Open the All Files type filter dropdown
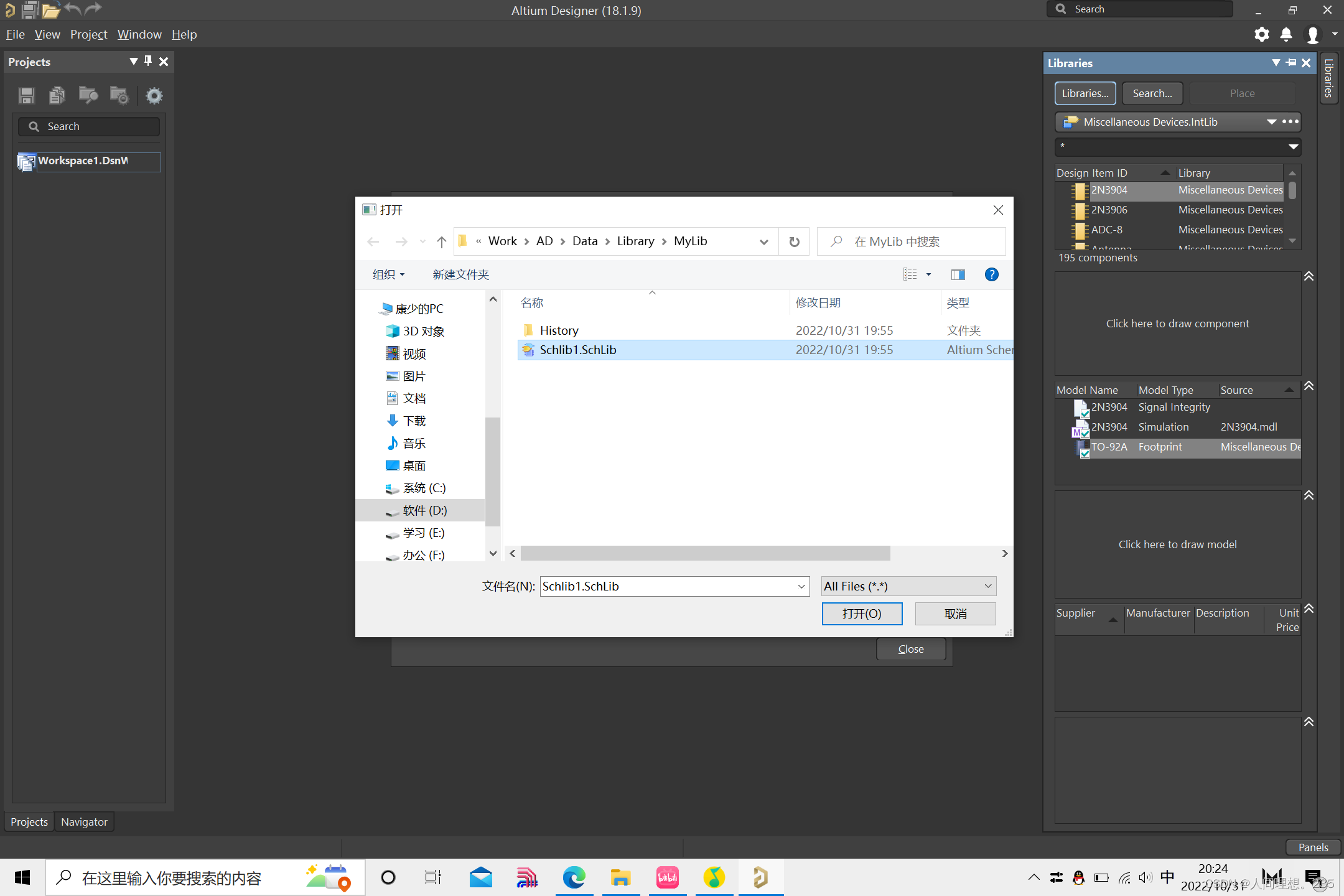1344x896 pixels. [908, 586]
